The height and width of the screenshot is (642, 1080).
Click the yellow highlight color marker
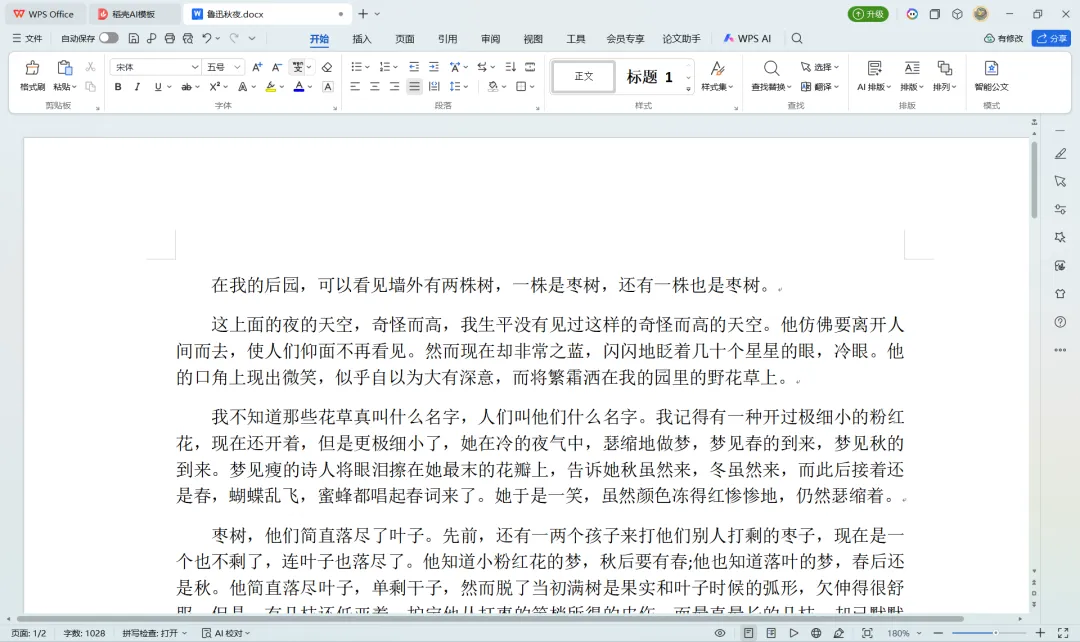(271, 87)
